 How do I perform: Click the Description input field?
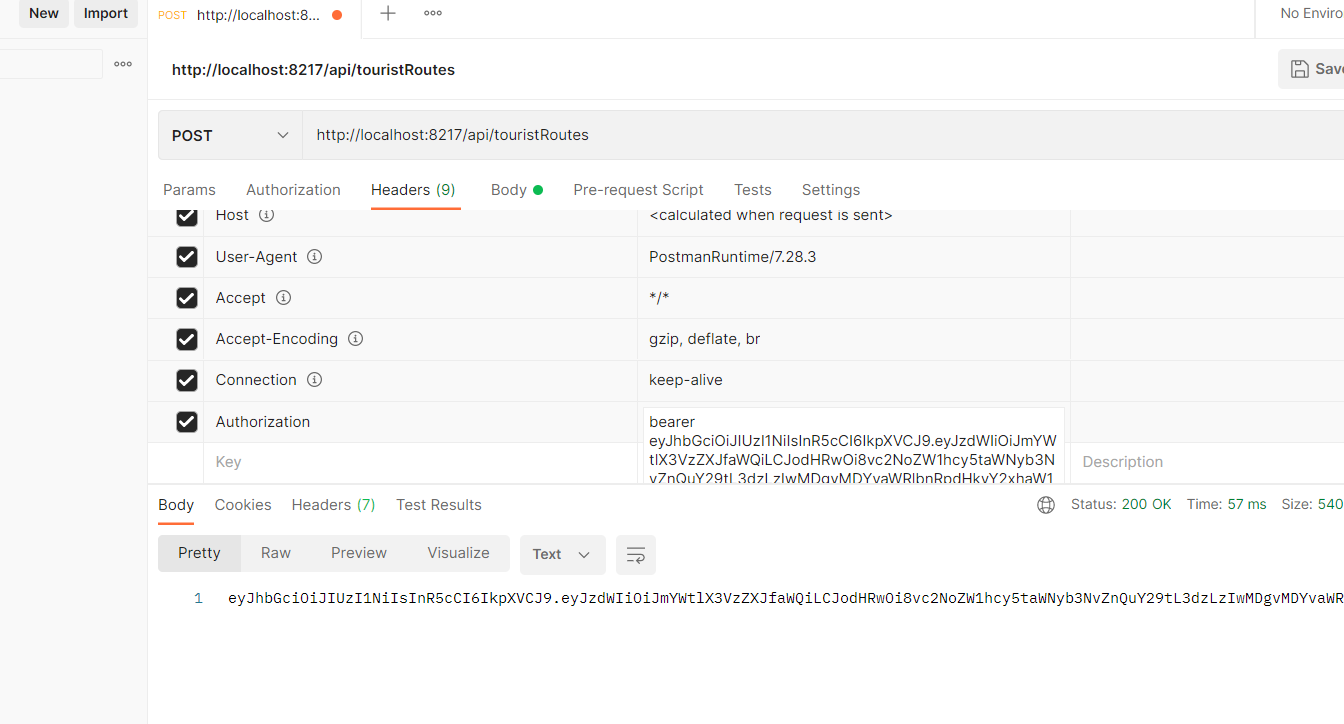[1207, 462]
